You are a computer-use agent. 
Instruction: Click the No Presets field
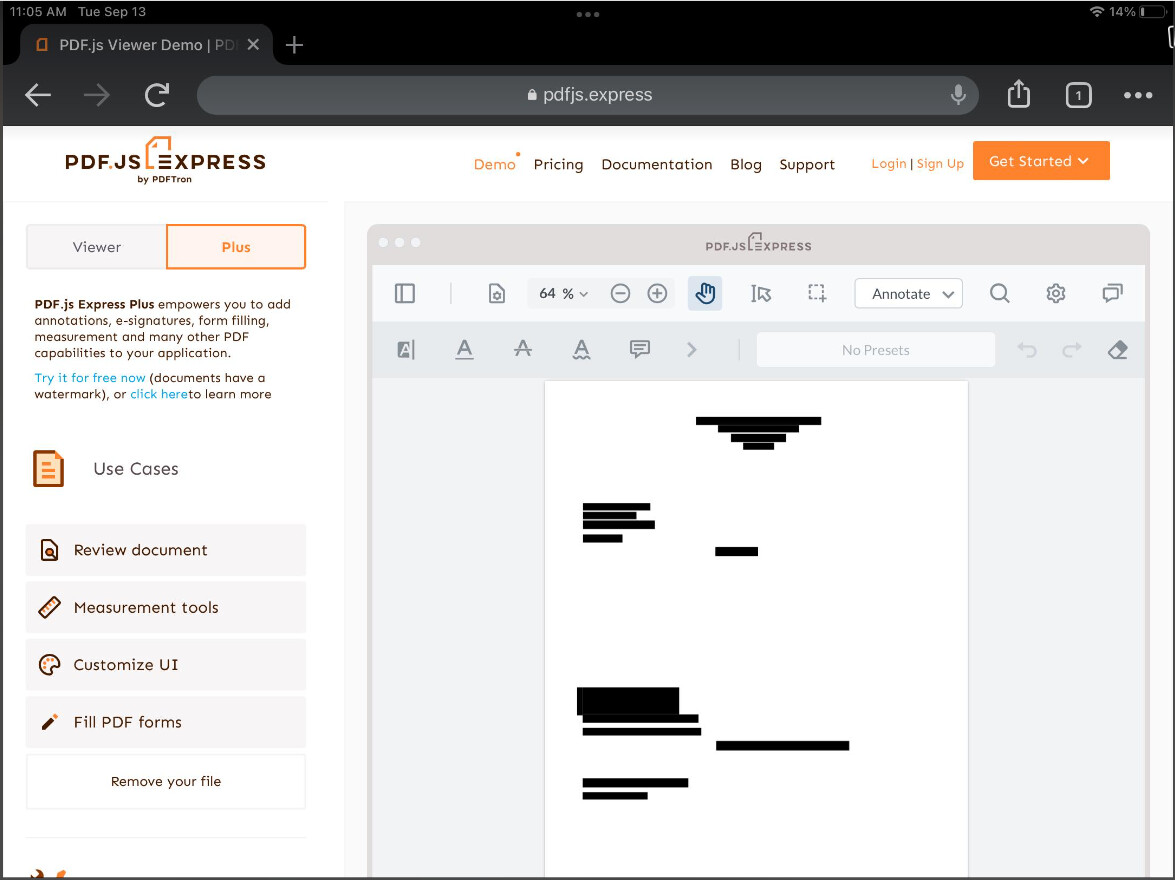[875, 350]
